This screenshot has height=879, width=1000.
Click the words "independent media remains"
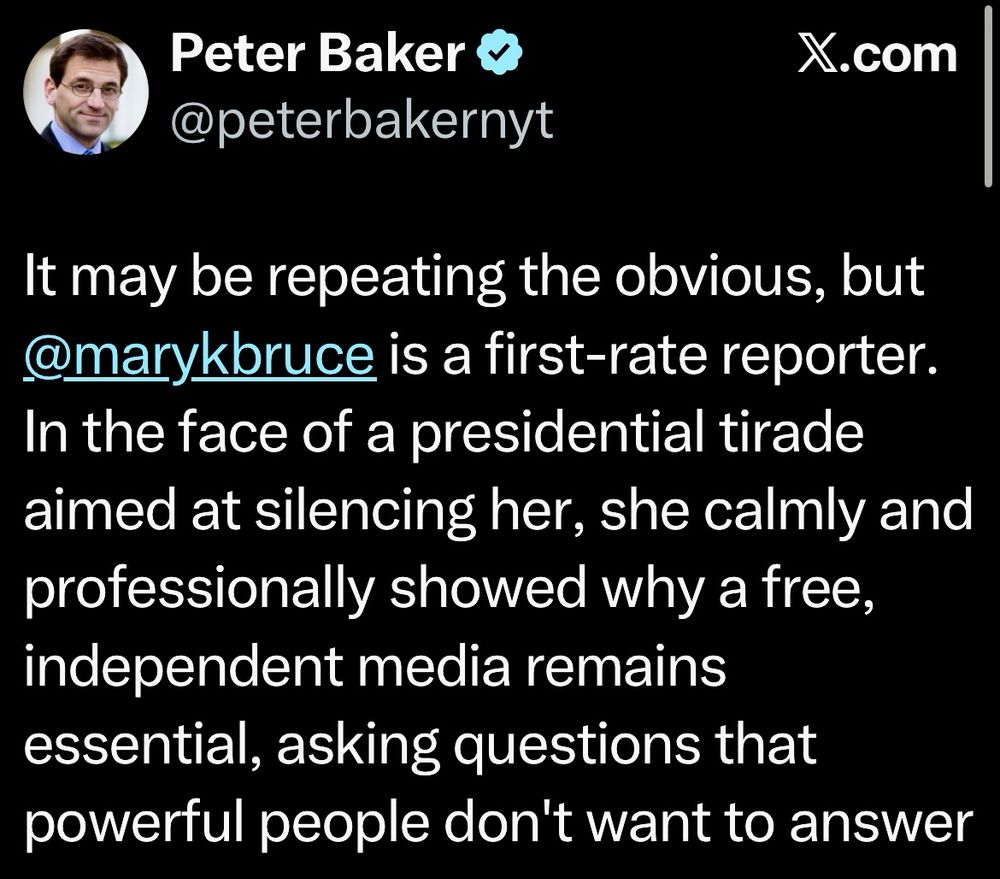click(375, 667)
